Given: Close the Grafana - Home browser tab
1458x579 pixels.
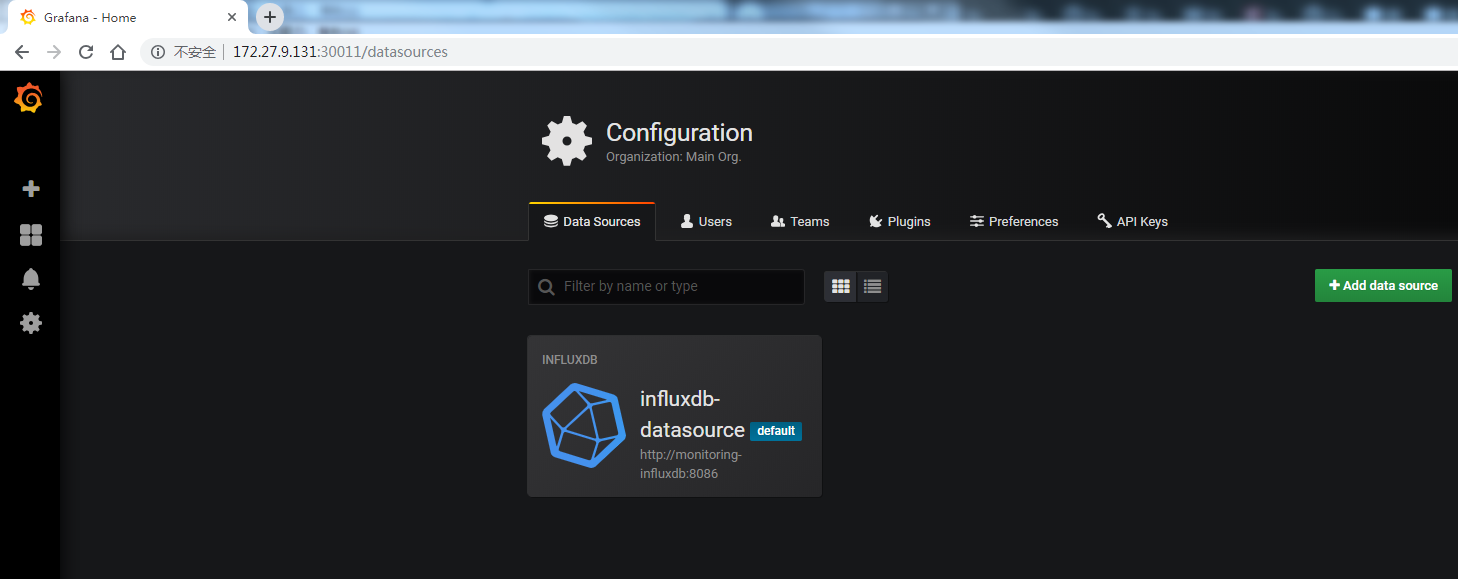Looking at the screenshot, I should point(232,17).
